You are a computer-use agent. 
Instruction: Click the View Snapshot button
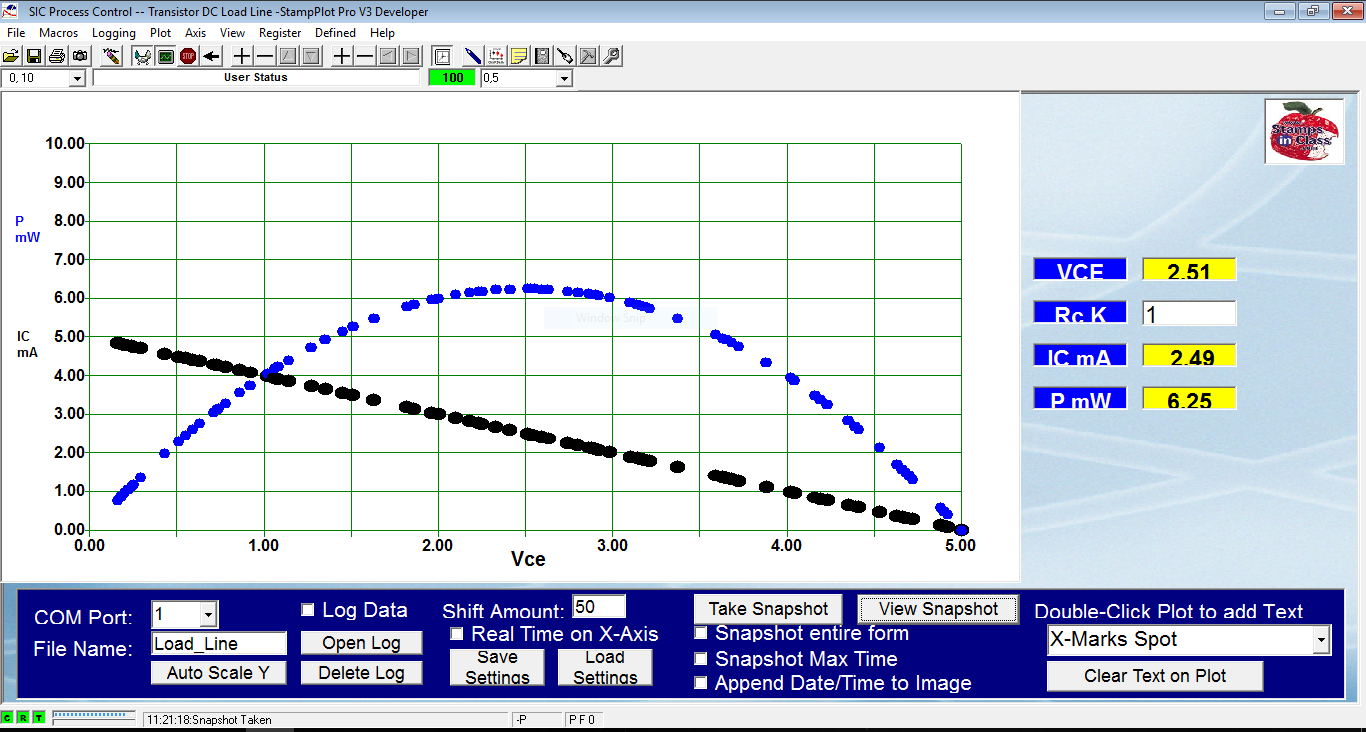pos(938,609)
